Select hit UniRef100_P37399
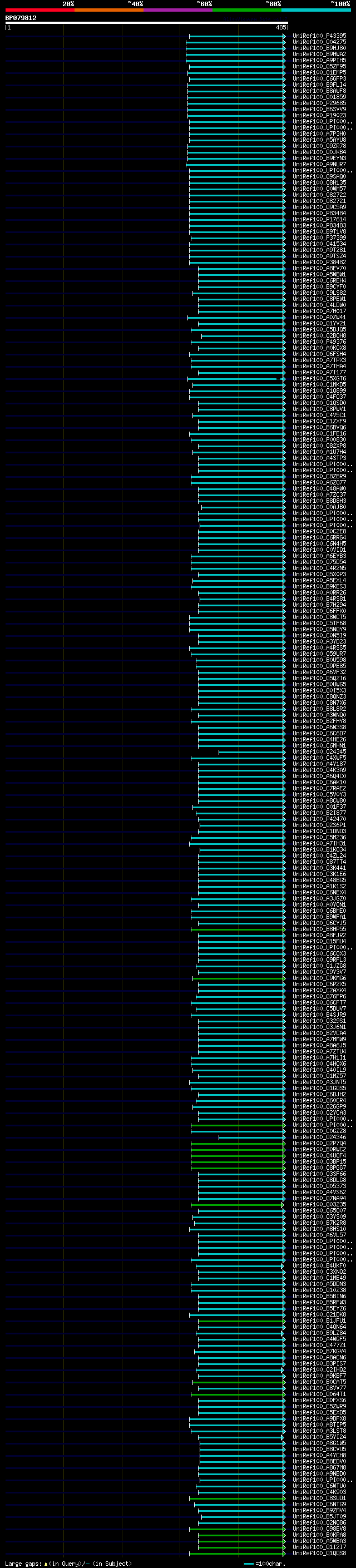This screenshot has width=356, height=1568. tap(319, 238)
